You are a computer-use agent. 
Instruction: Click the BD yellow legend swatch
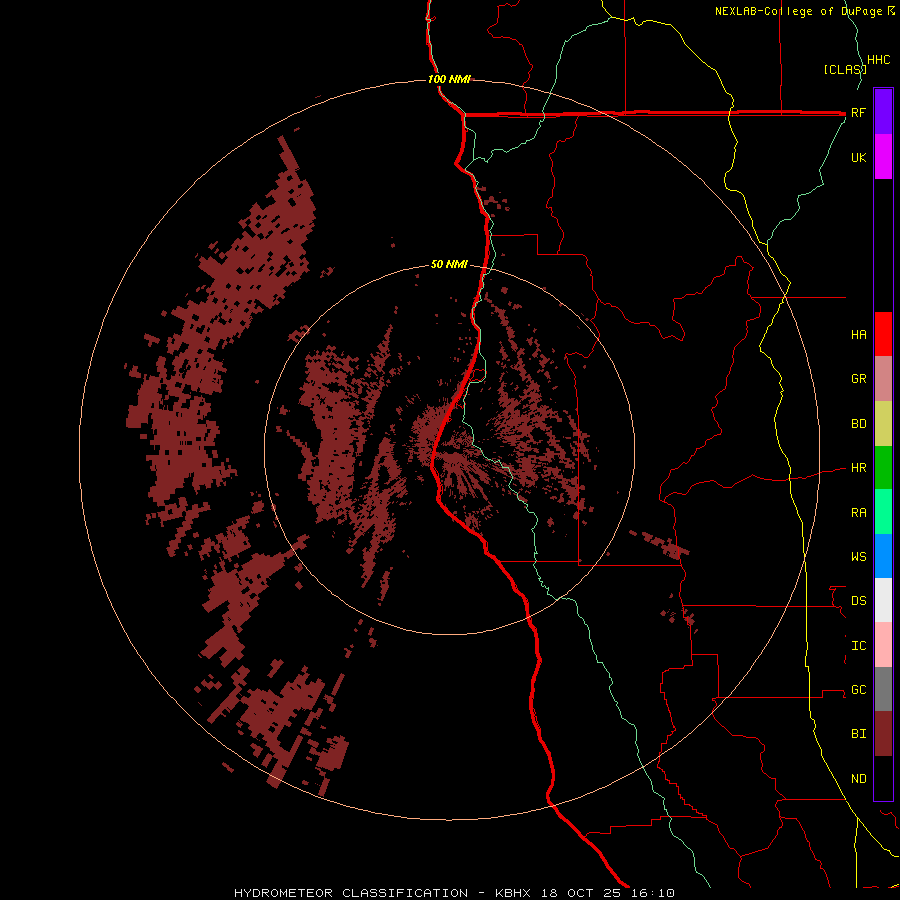click(x=883, y=424)
